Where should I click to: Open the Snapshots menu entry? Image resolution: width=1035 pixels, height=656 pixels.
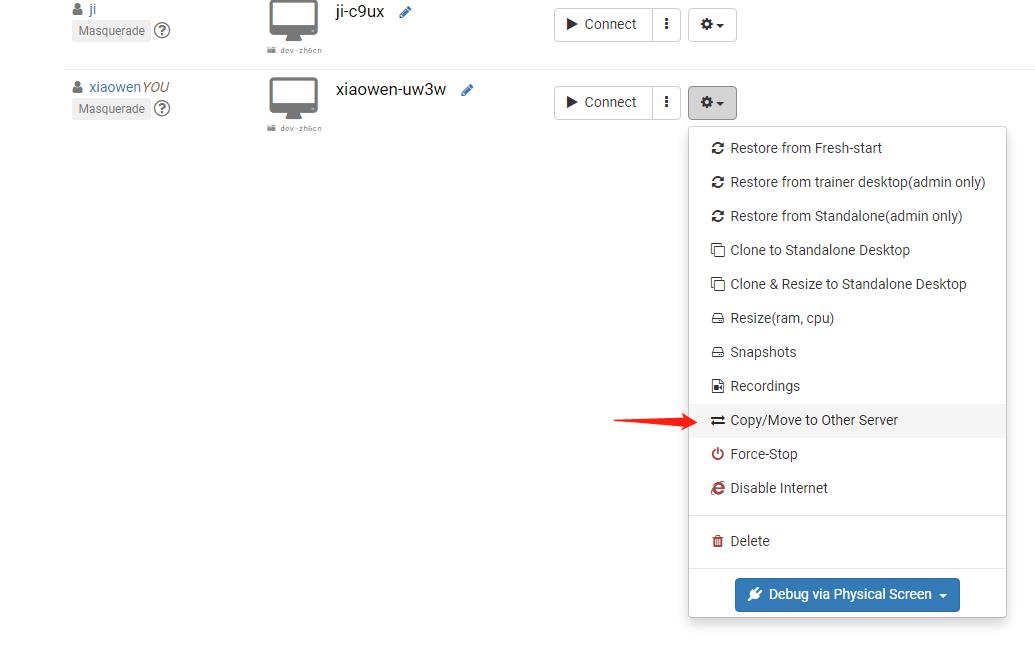(x=847, y=352)
